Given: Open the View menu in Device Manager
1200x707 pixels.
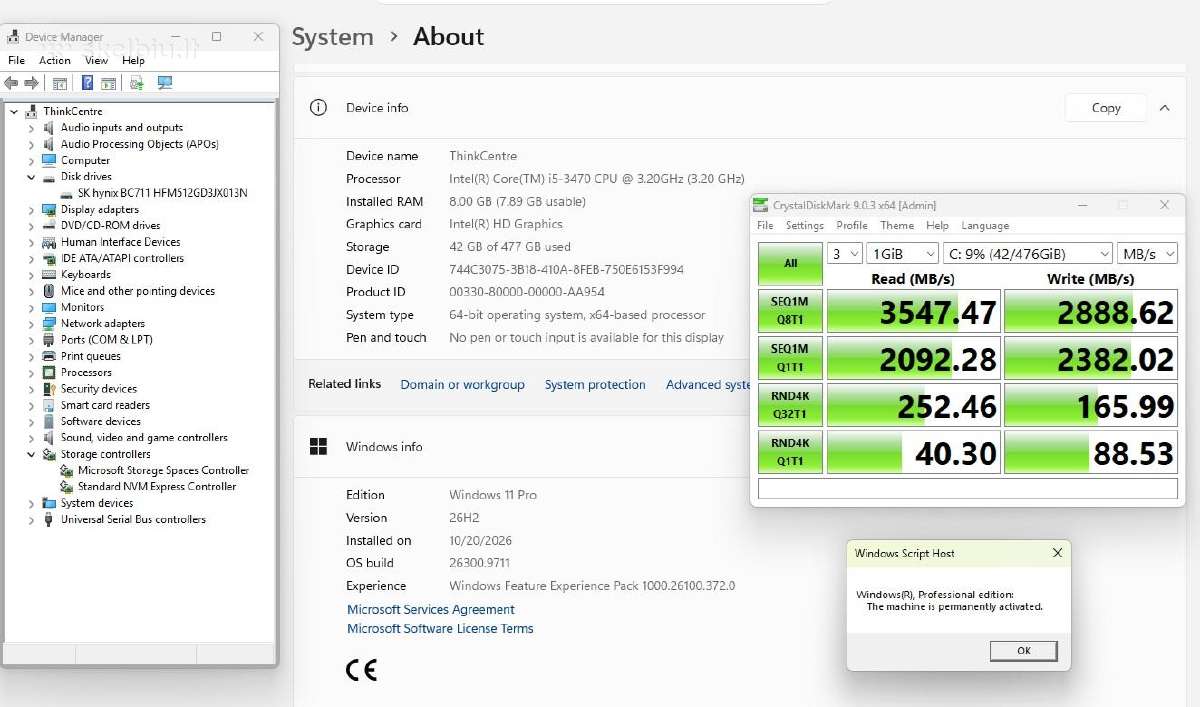Looking at the screenshot, I should tap(96, 60).
